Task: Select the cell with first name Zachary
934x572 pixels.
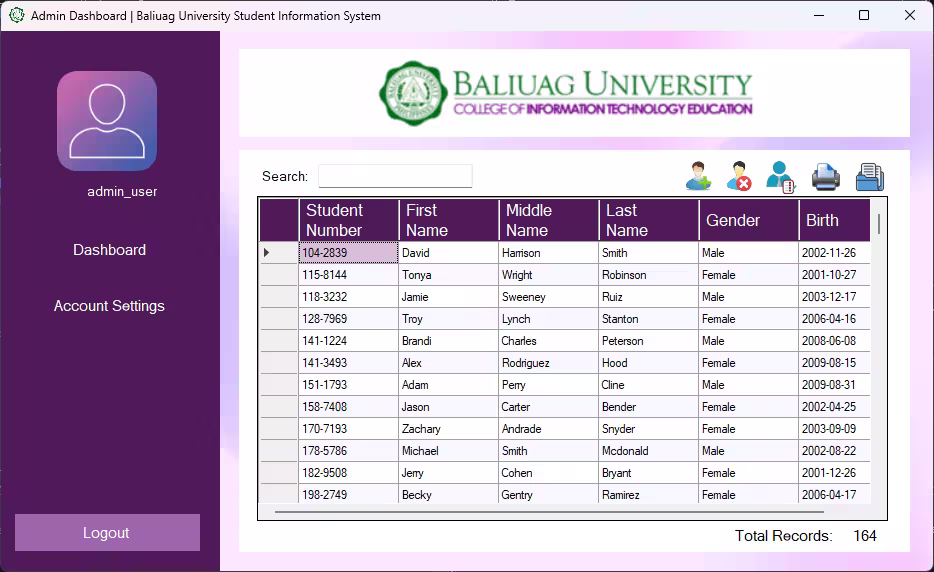Action: (x=449, y=429)
